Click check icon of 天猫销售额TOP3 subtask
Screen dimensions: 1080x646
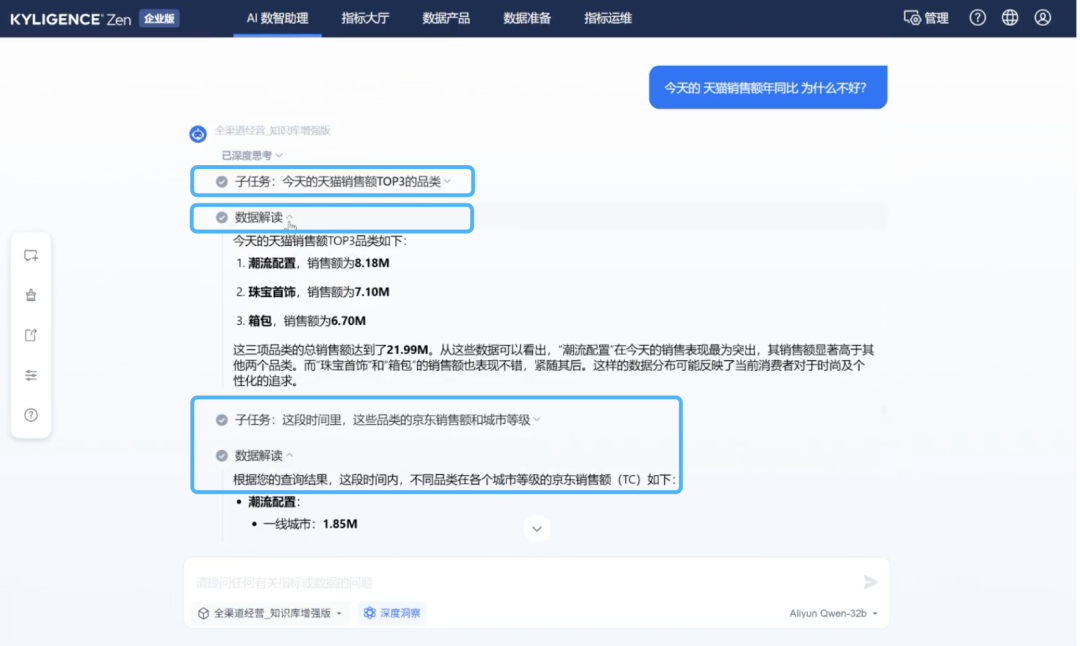(x=221, y=182)
